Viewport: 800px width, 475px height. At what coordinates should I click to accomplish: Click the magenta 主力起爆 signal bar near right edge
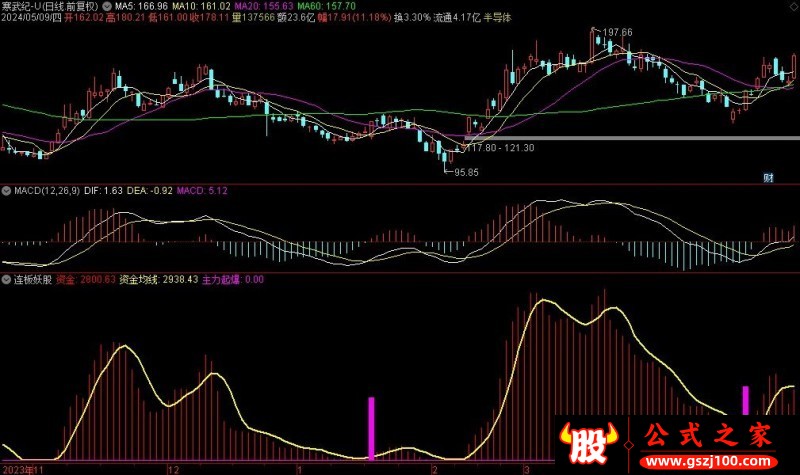[745, 401]
